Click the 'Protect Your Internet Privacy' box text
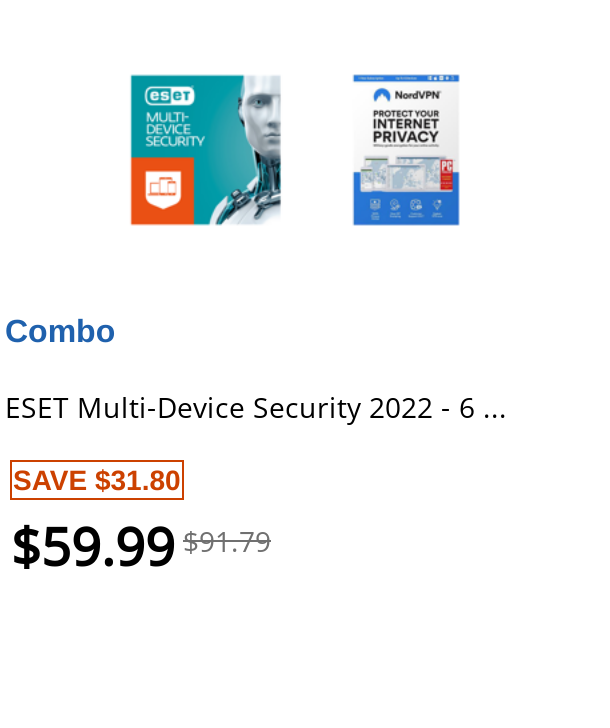This screenshot has height=728, width=610. [x=406, y=126]
